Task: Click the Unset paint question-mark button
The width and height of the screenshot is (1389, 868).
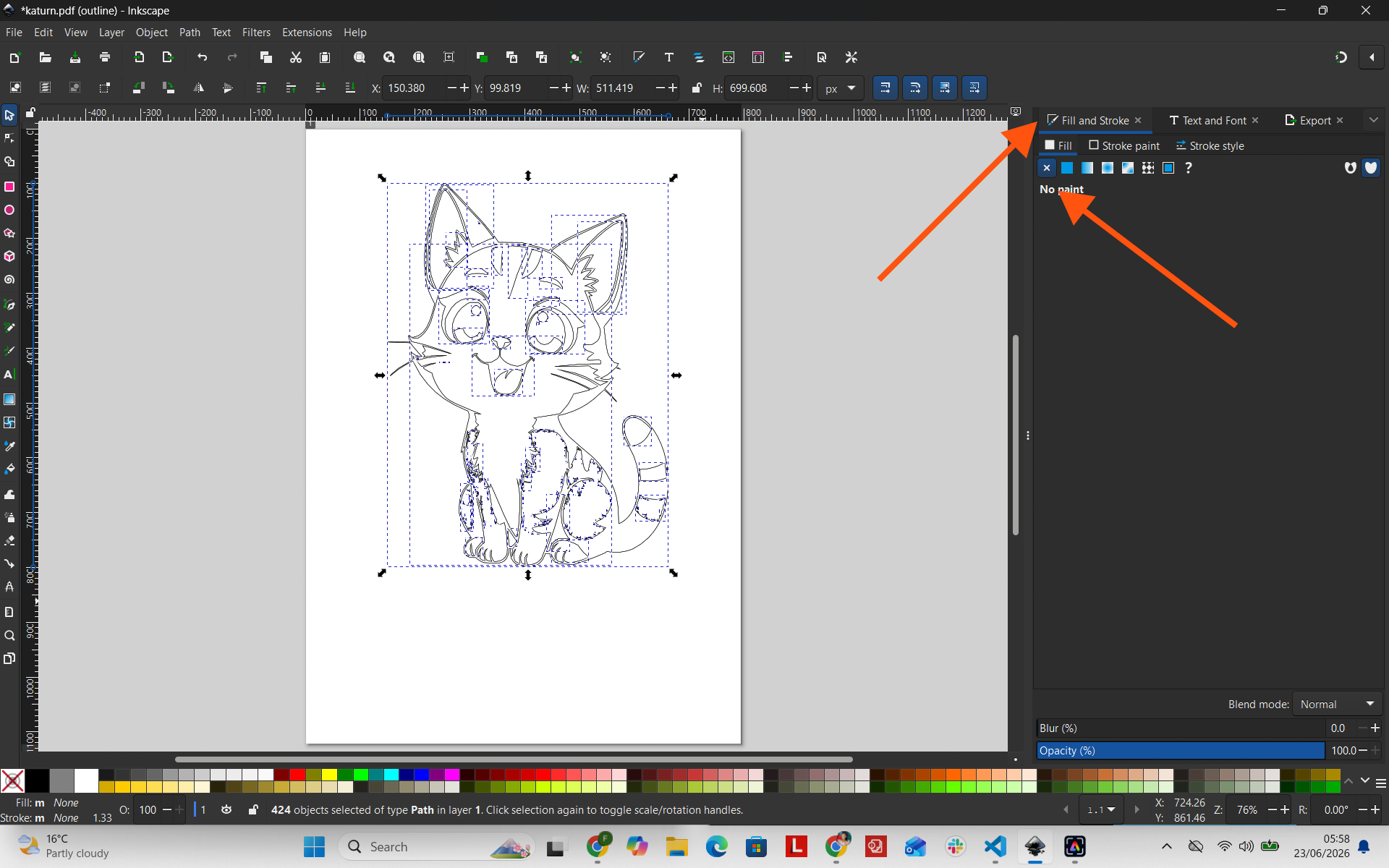Action: click(1189, 168)
